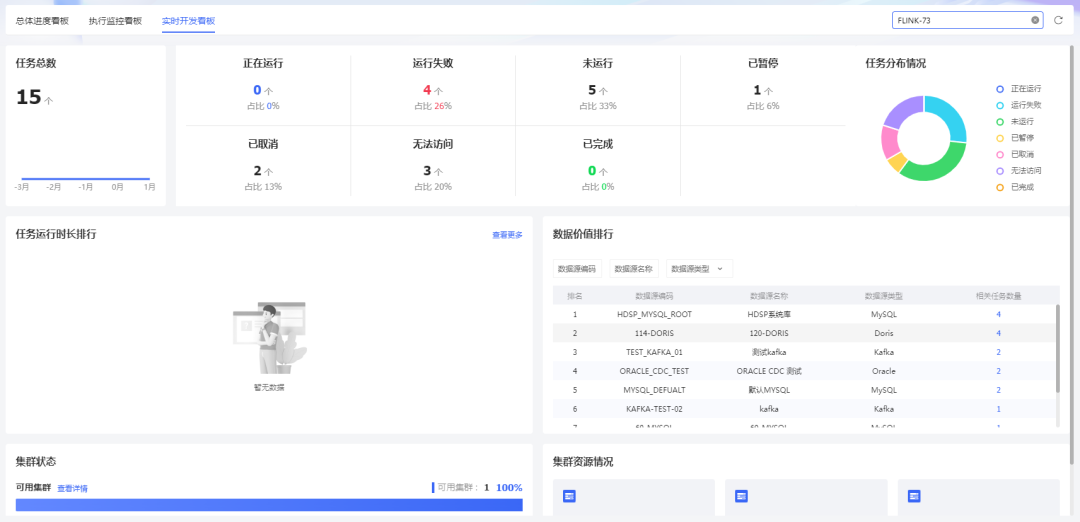1080x522 pixels.
Task: Click the 数据源编码 filter input
Action: point(576,269)
